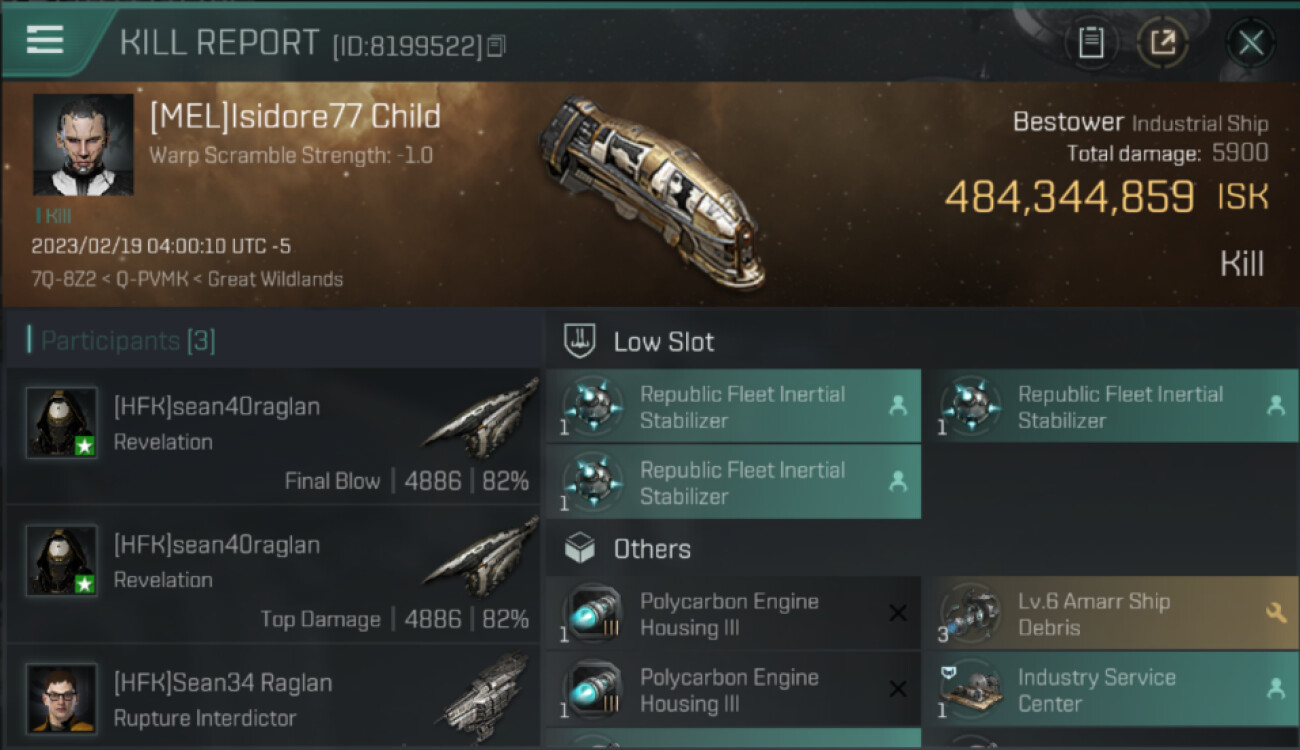
Task: Open sean40raglan's Top Damage entry
Action: (272, 575)
